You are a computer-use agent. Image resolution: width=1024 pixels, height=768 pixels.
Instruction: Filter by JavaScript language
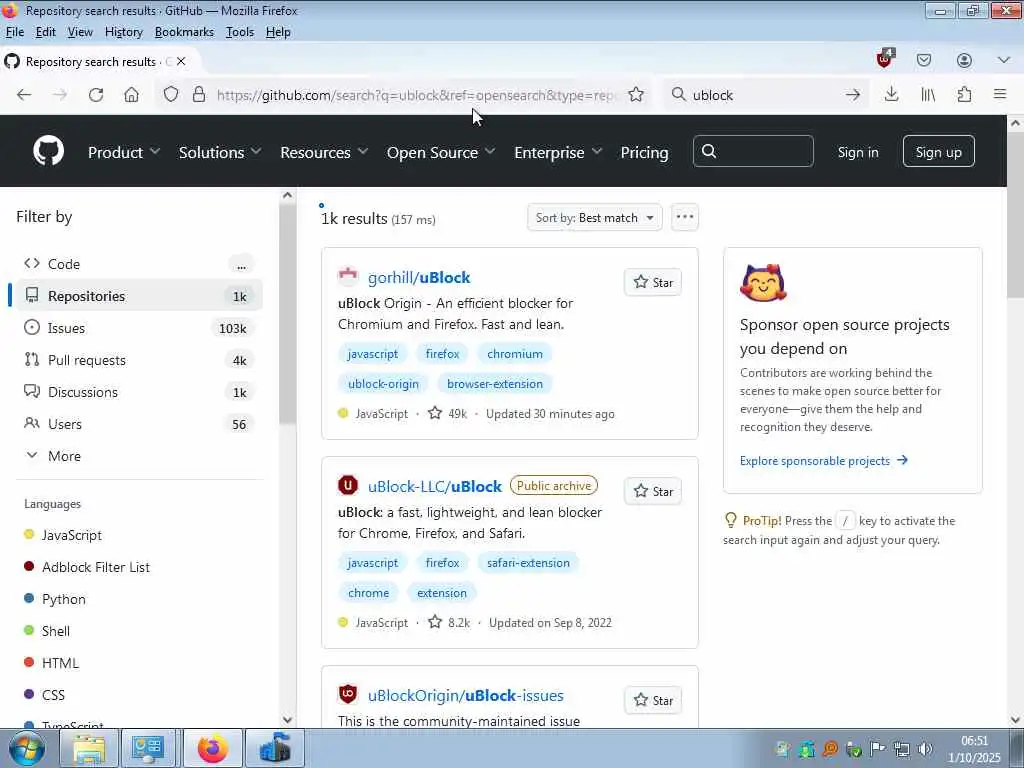pyautogui.click(x=72, y=535)
